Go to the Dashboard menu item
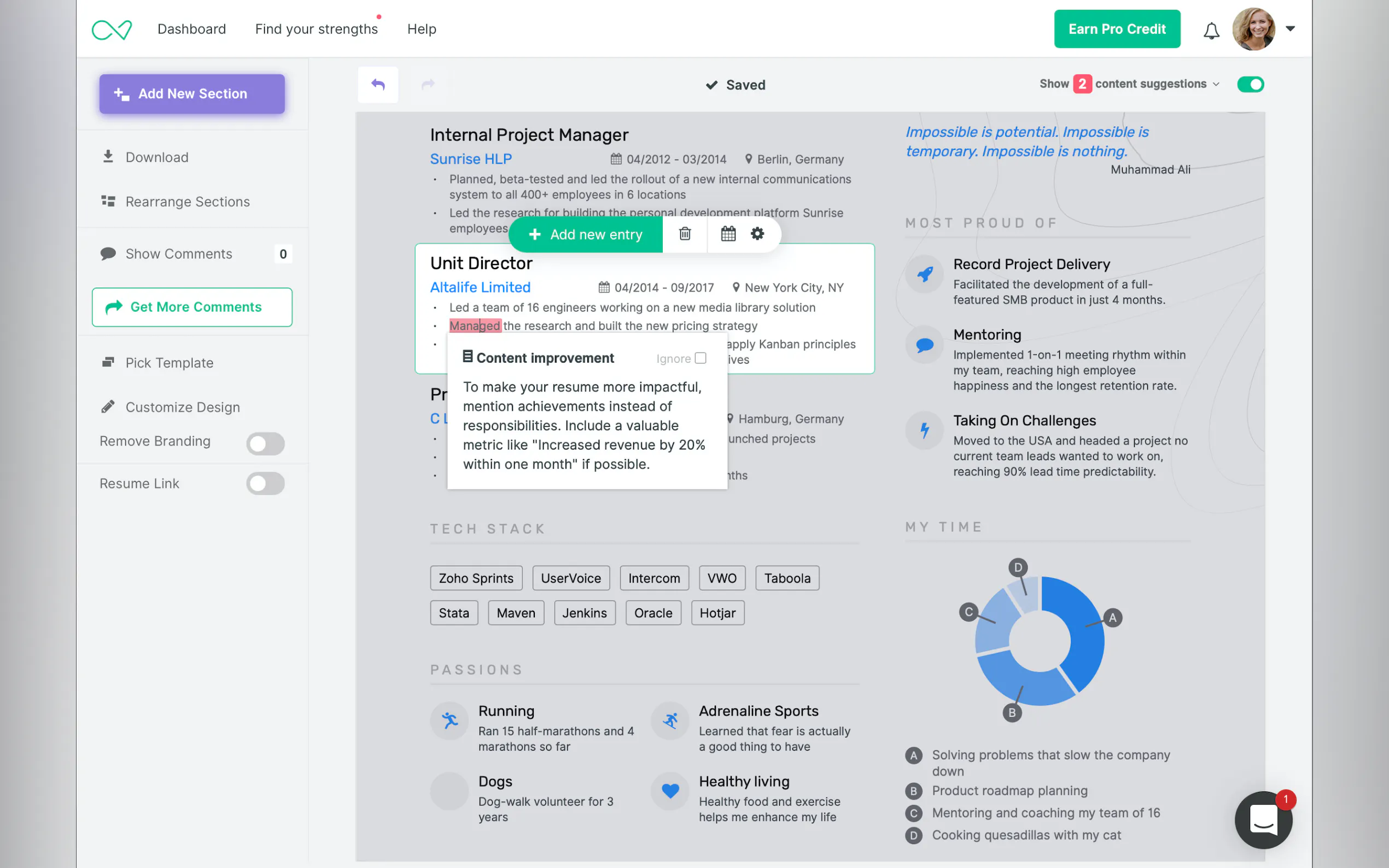The image size is (1389, 868). tap(191, 30)
